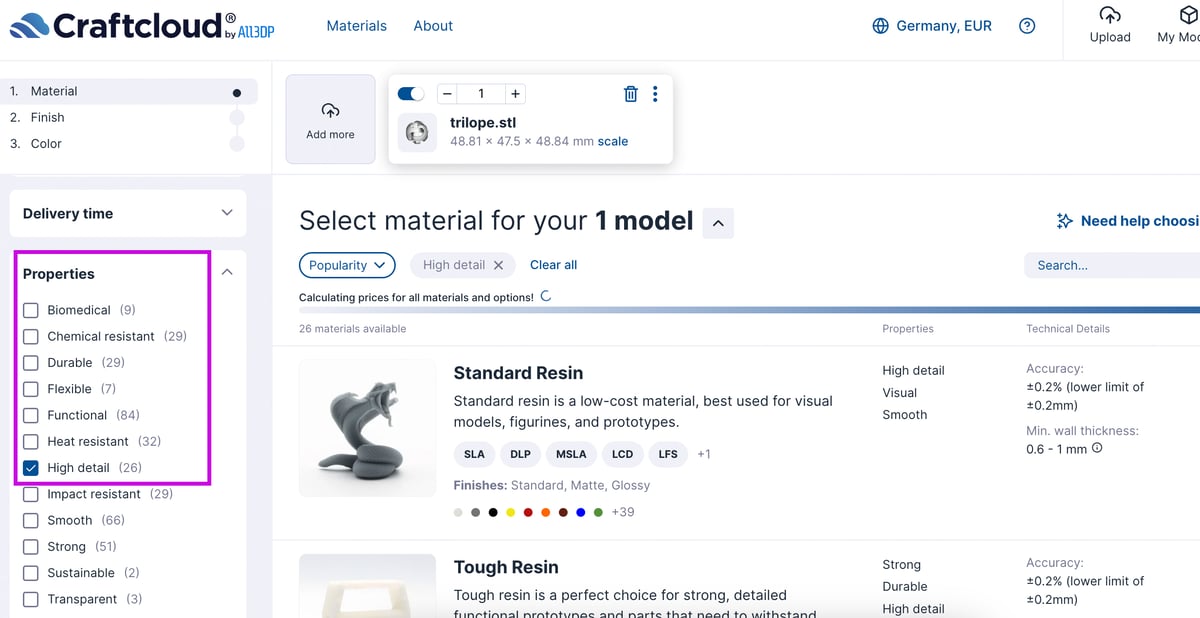
Task: Delete trilope.stl with the trash icon
Action: pyautogui.click(x=631, y=93)
